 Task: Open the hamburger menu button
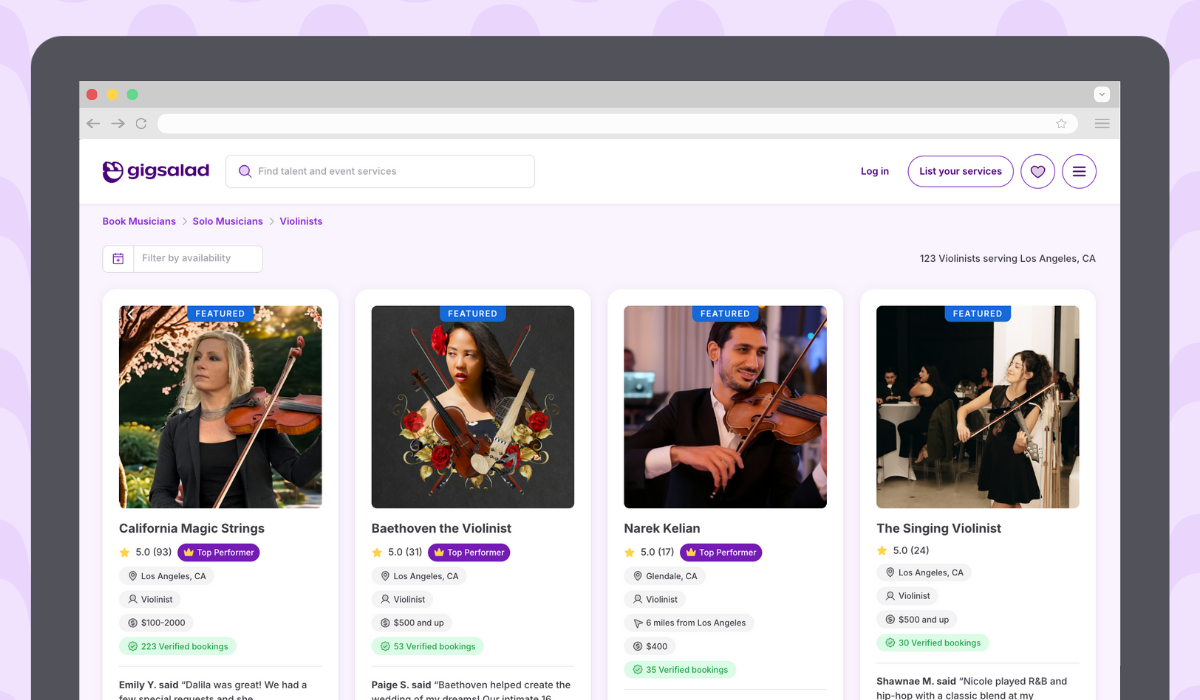coord(1079,171)
